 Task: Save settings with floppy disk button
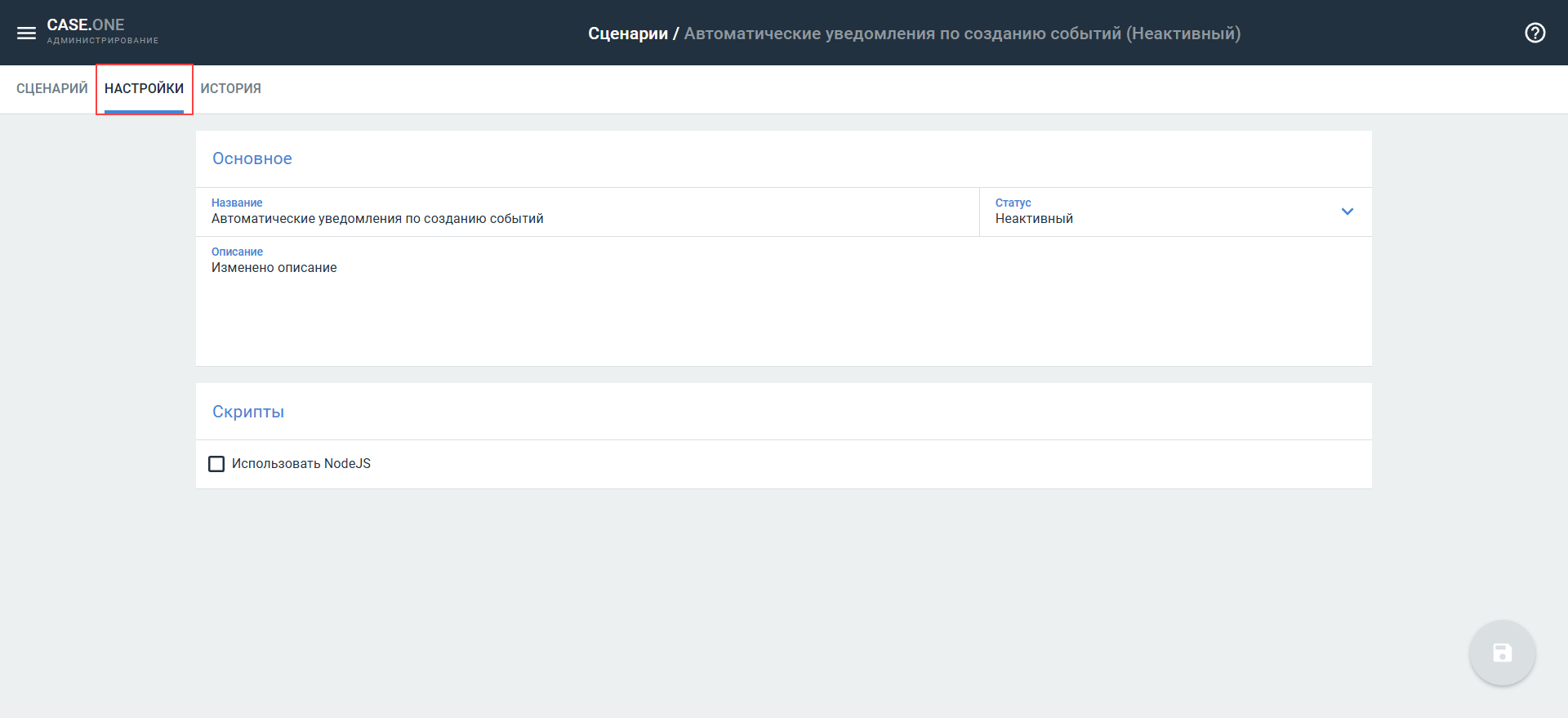point(1502,653)
